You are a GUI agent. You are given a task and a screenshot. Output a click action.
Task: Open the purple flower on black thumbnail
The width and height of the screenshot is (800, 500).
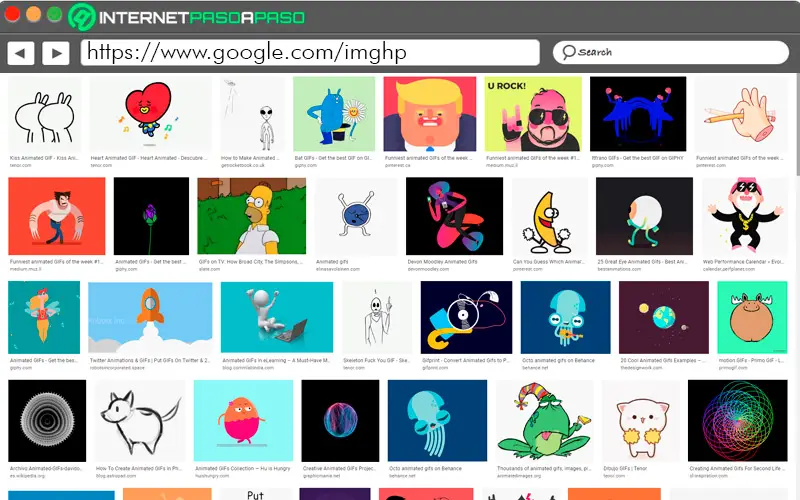point(151,216)
